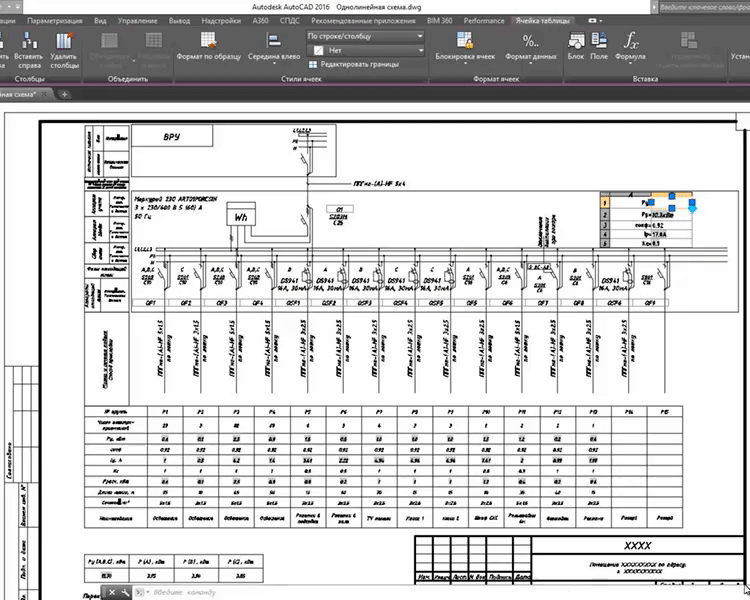Open the BIM 360 ribbon tab
Image resolution: width=750 pixels, height=600 pixels.
coord(439,21)
